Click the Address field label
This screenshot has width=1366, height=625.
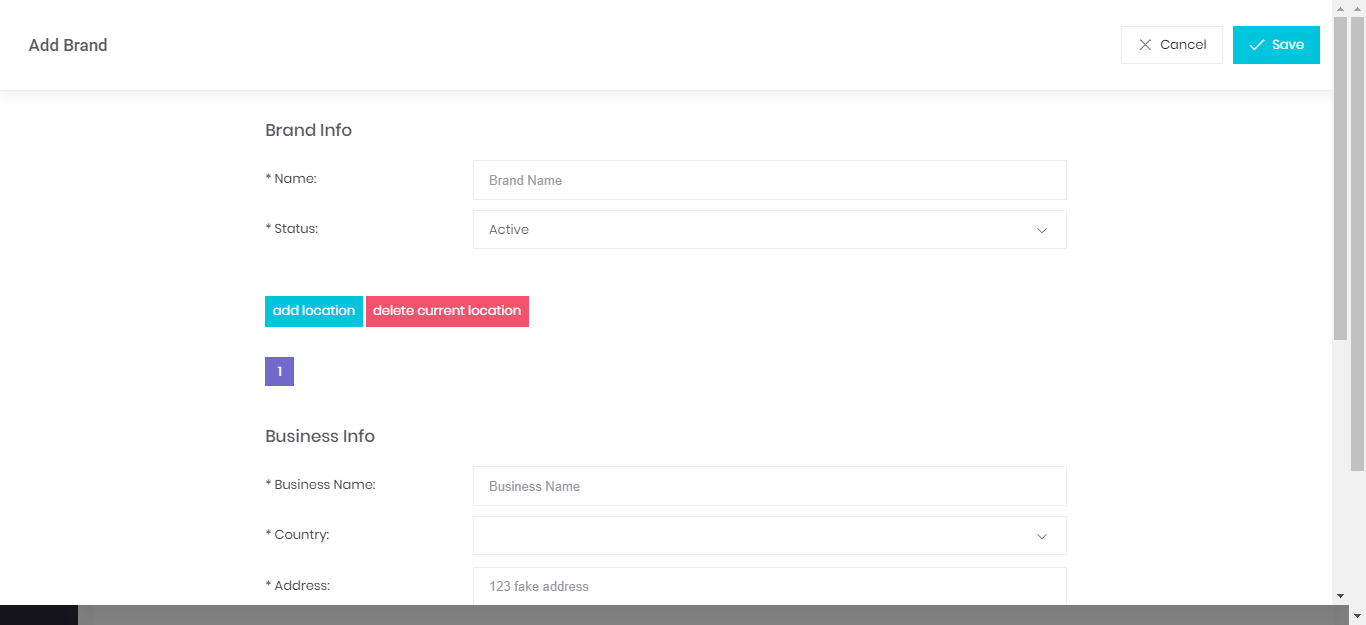(300, 585)
